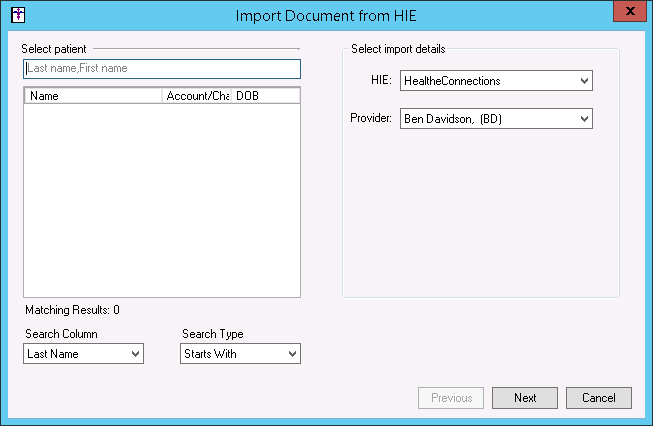Click the Next button
Image resolution: width=653 pixels, height=426 pixels.
[x=525, y=398]
